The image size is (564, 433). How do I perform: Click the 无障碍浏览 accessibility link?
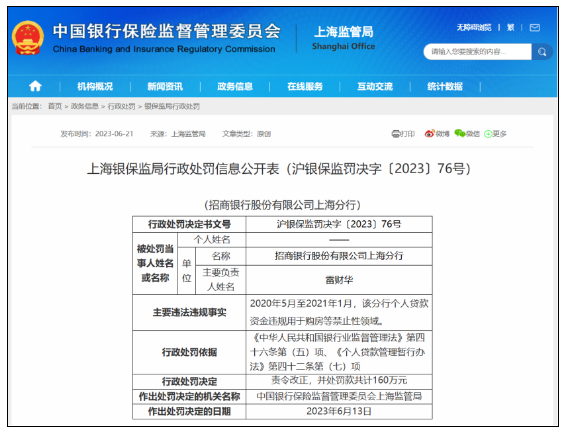[474, 28]
